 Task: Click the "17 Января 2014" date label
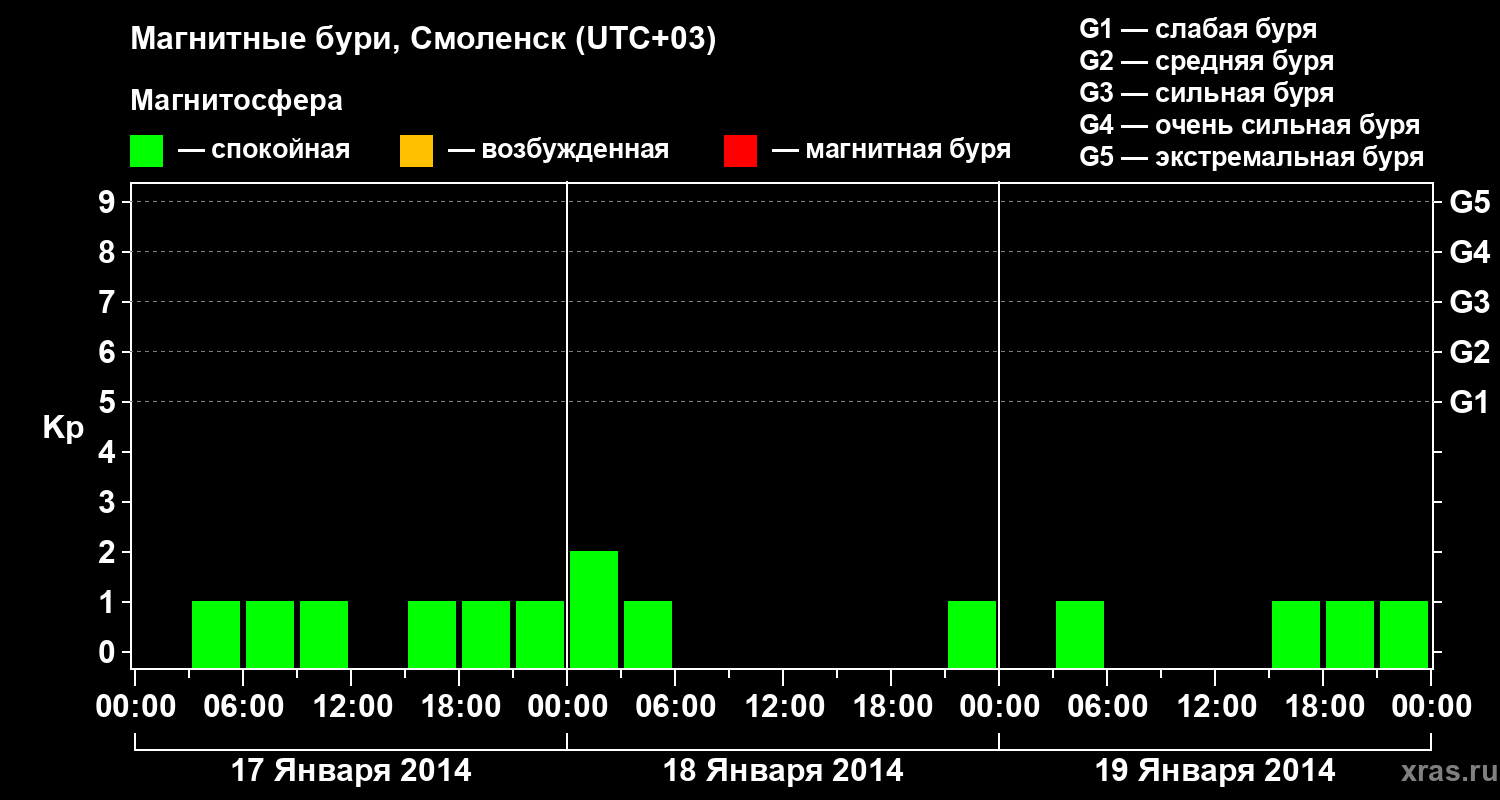351,771
